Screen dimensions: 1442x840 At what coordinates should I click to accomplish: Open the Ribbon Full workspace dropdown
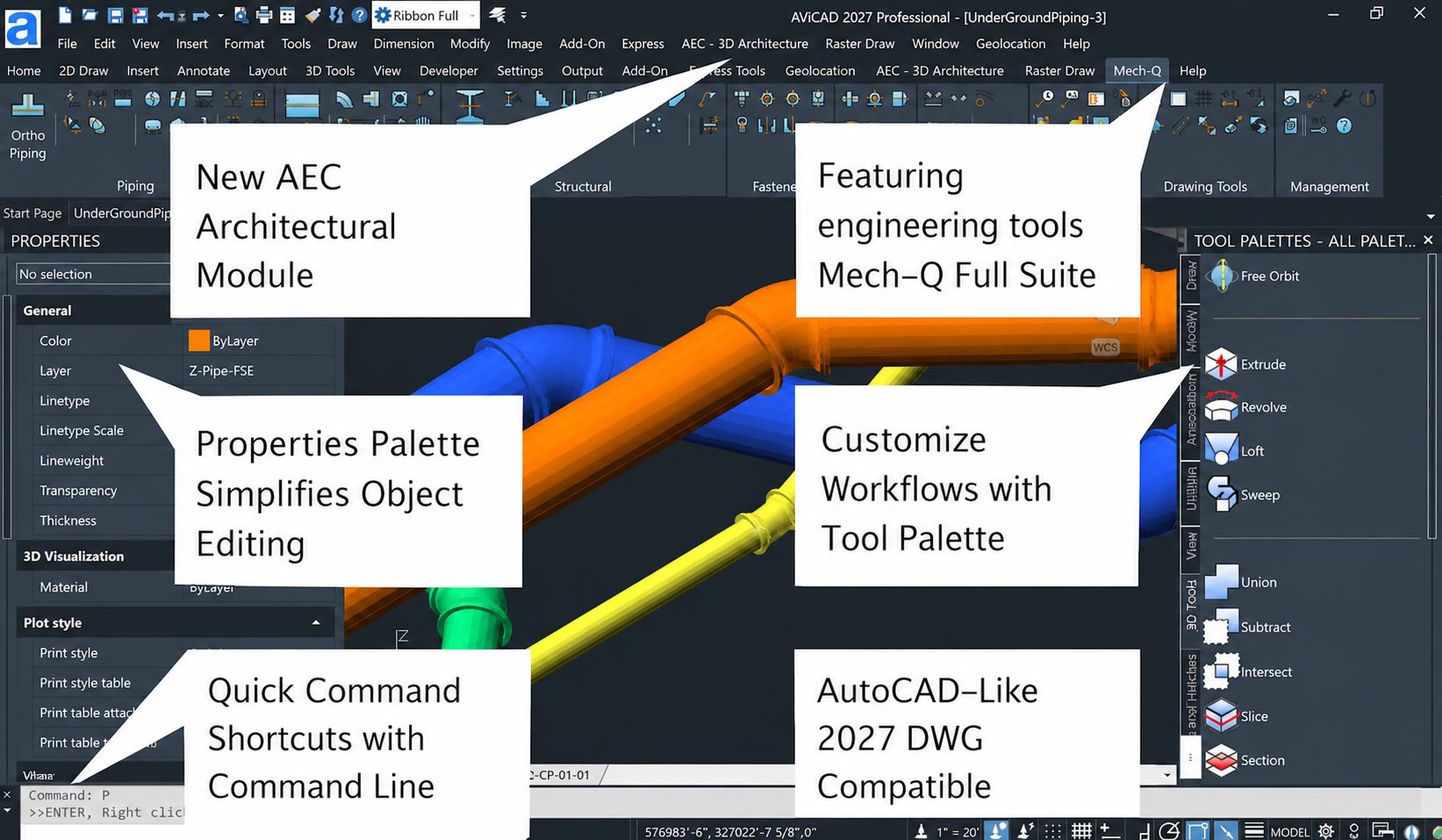pyautogui.click(x=426, y=15)
